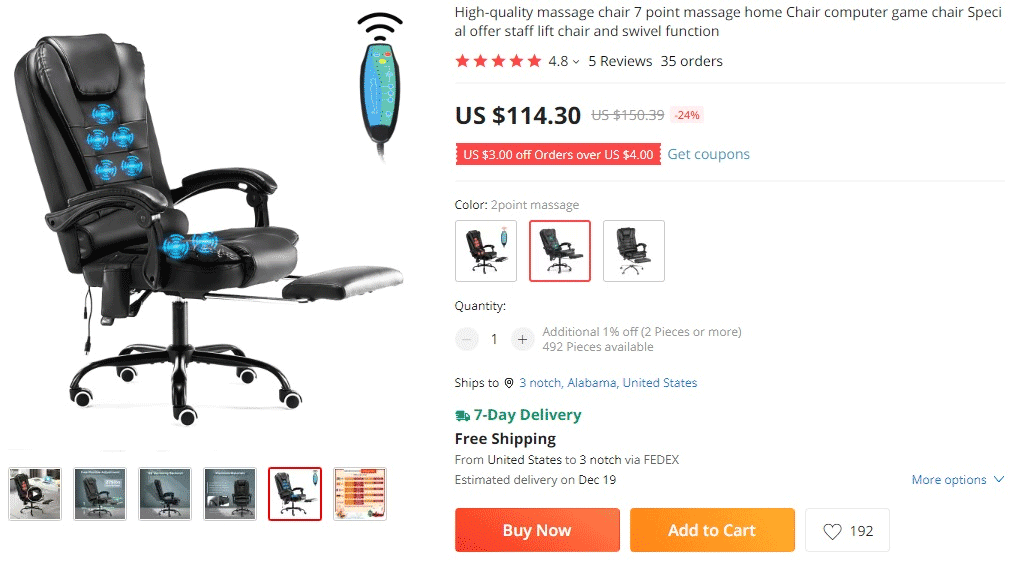Click the green delivery truck icon

(x=463, y=415)
